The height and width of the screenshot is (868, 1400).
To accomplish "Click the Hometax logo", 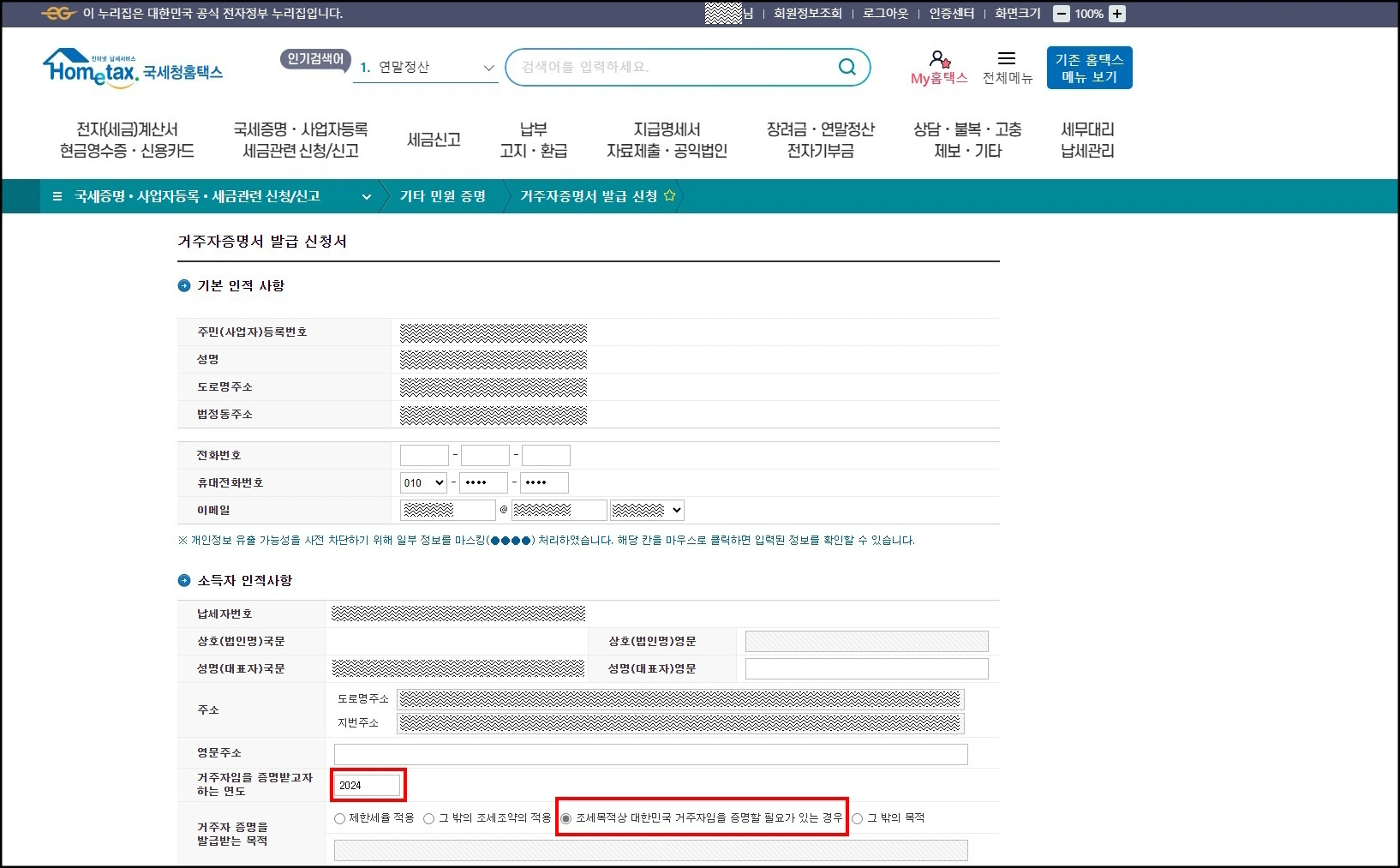I will pyautogui.click(x=132, y=68).
